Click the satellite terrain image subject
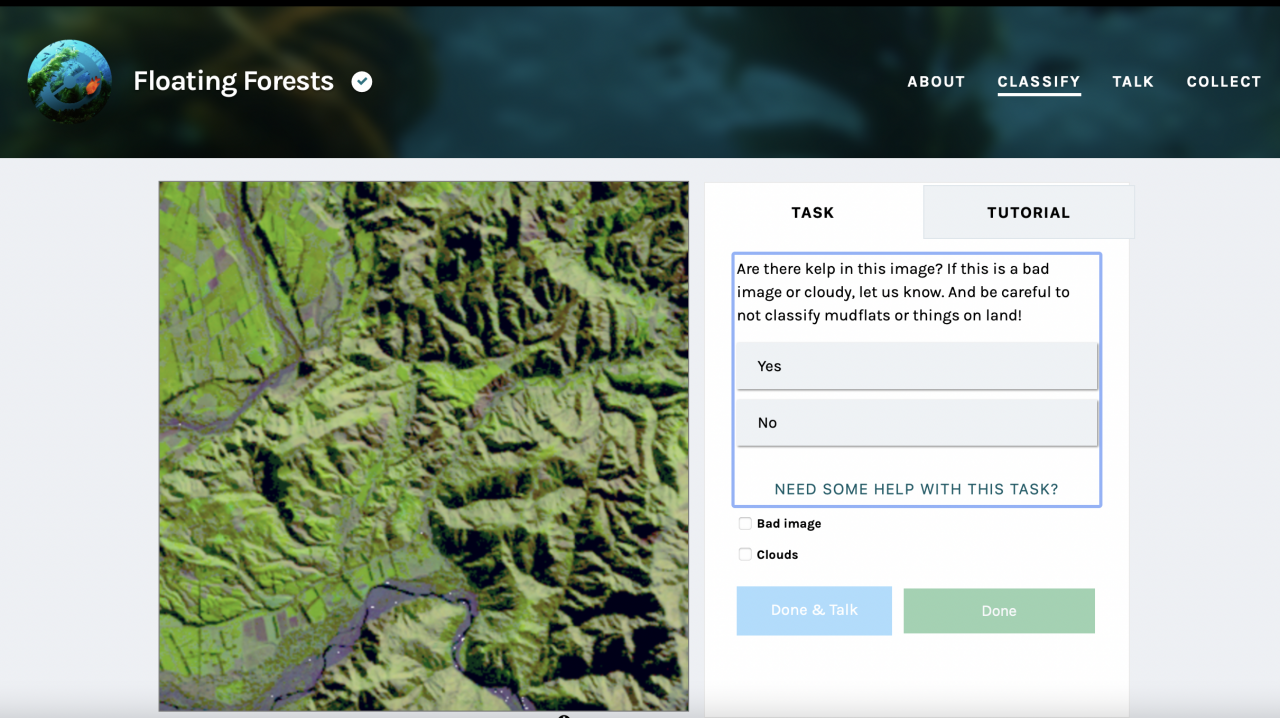The image size is (1280, 718). click(424, 446)
